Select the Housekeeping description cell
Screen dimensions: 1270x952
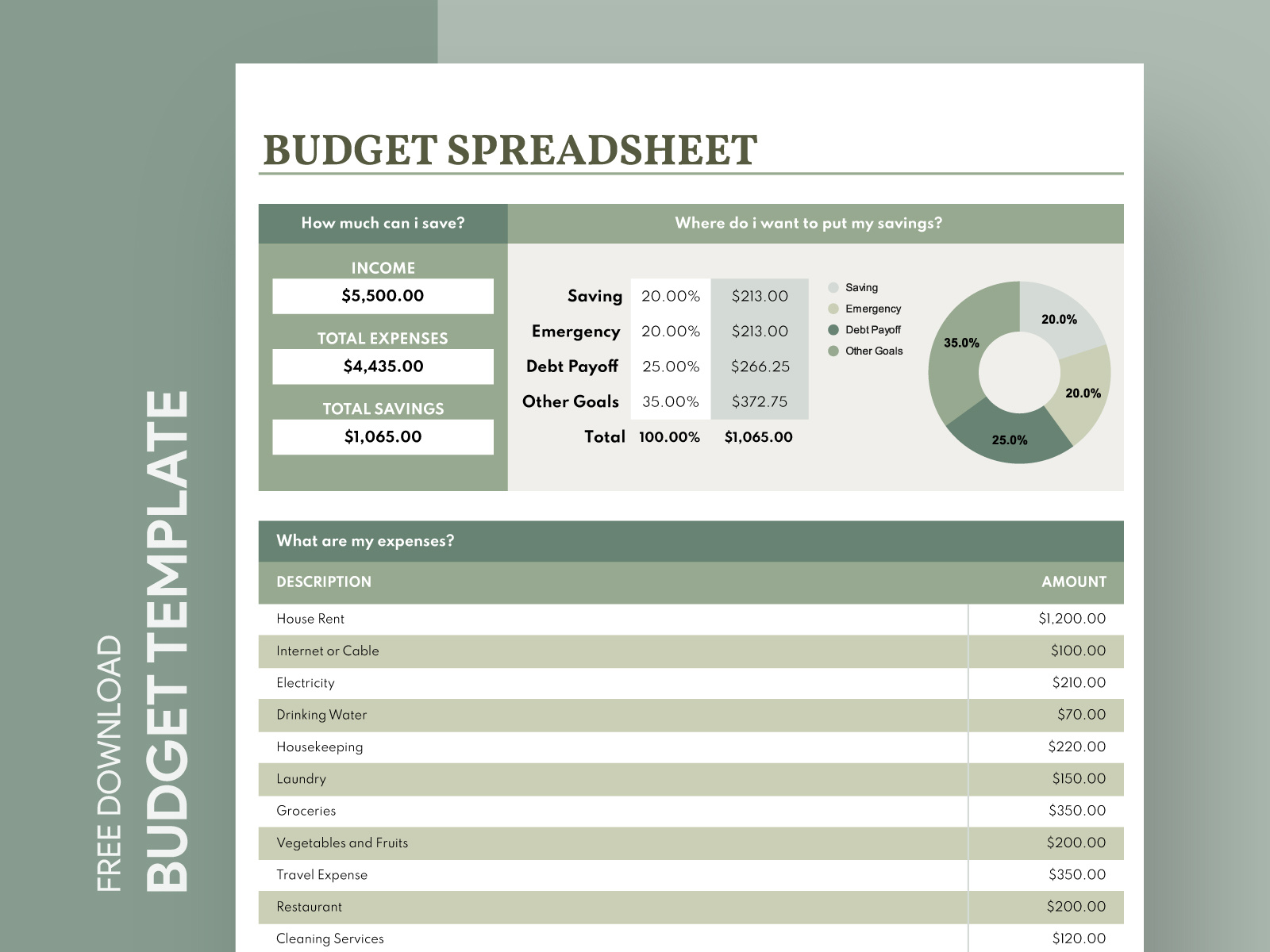[613, 747]
